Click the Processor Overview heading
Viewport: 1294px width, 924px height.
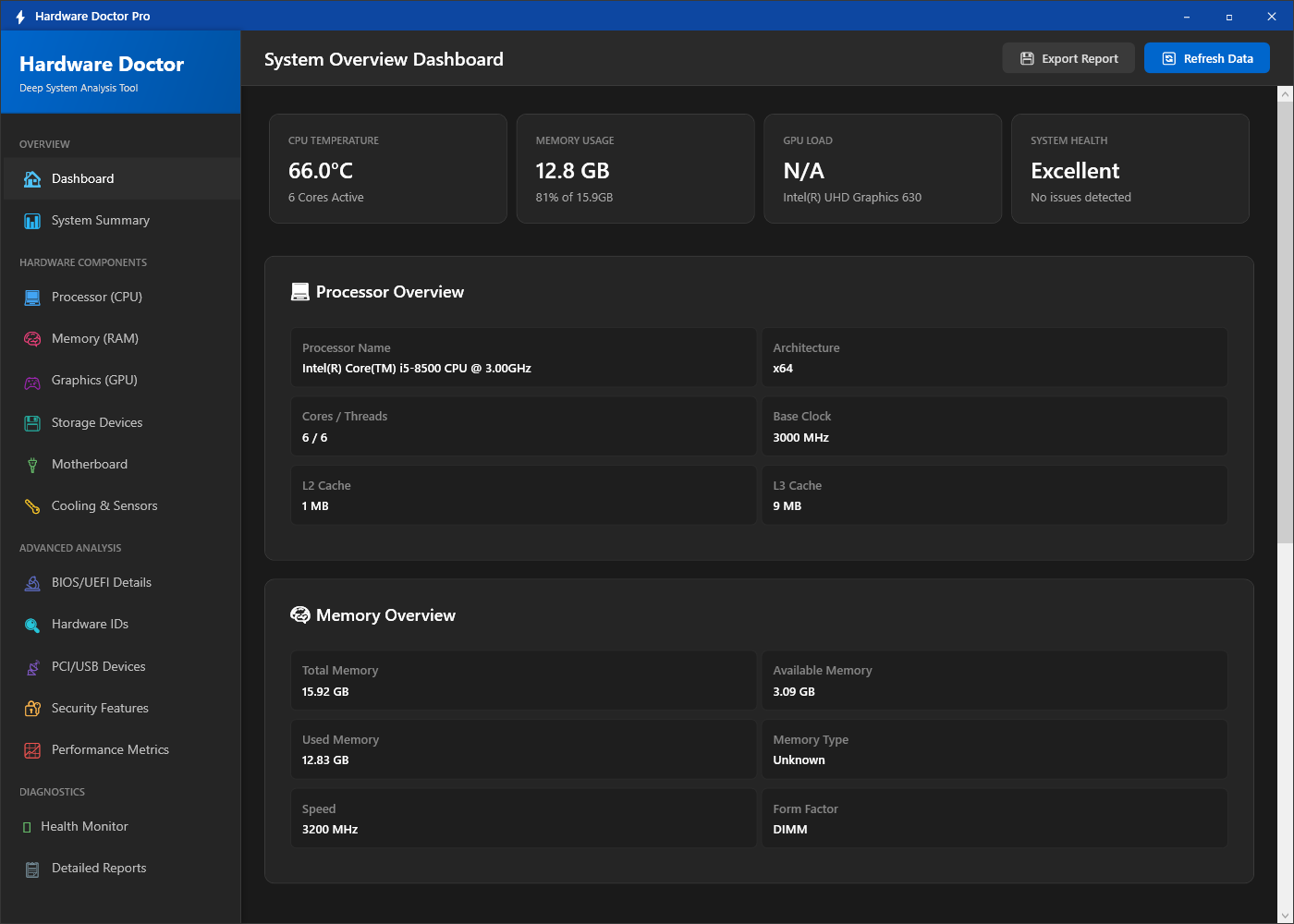[x=390, y=292]
